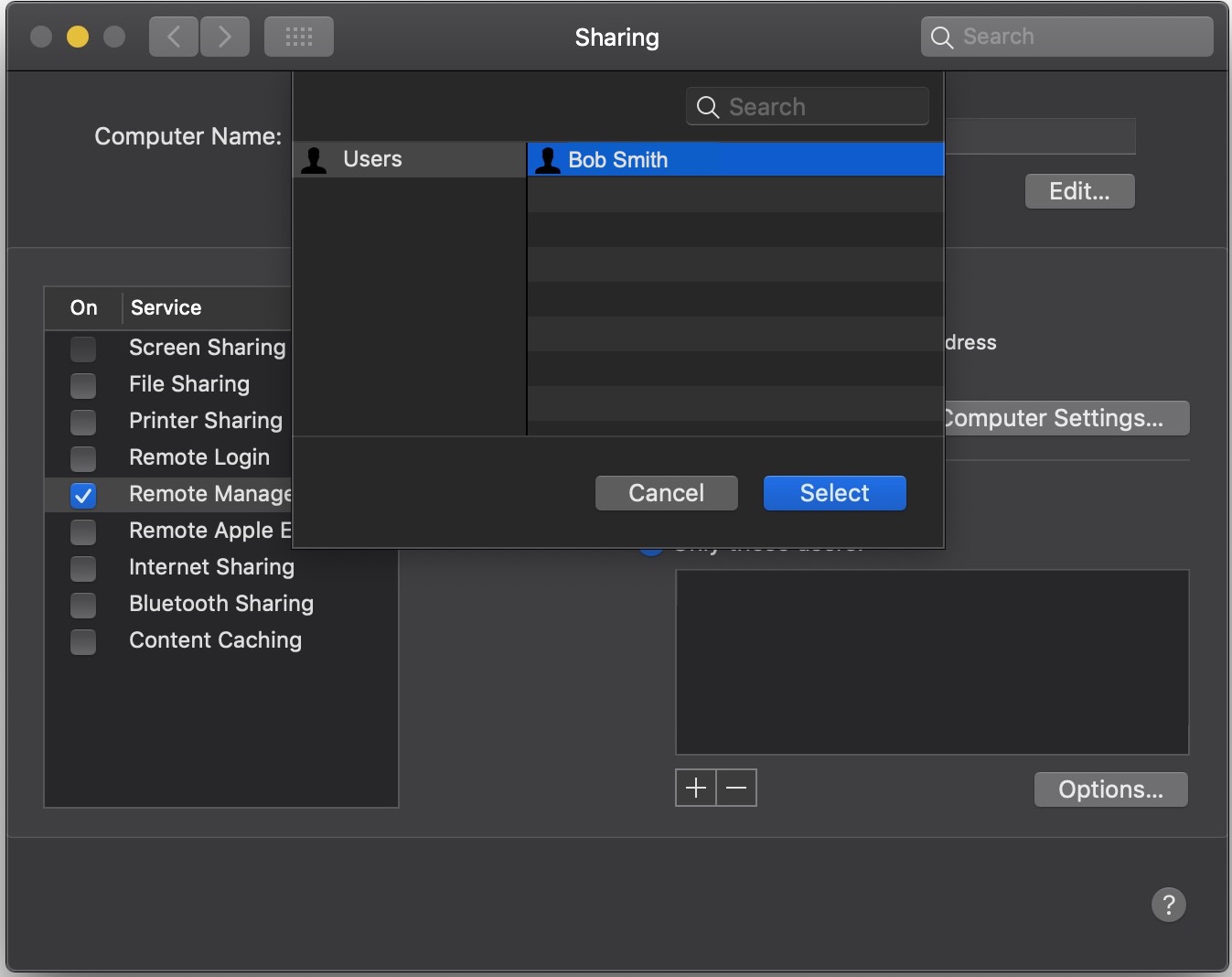Cancel the user selection dialog
Viewport: 1232px width, 977px height.
(x=666, y=493)
